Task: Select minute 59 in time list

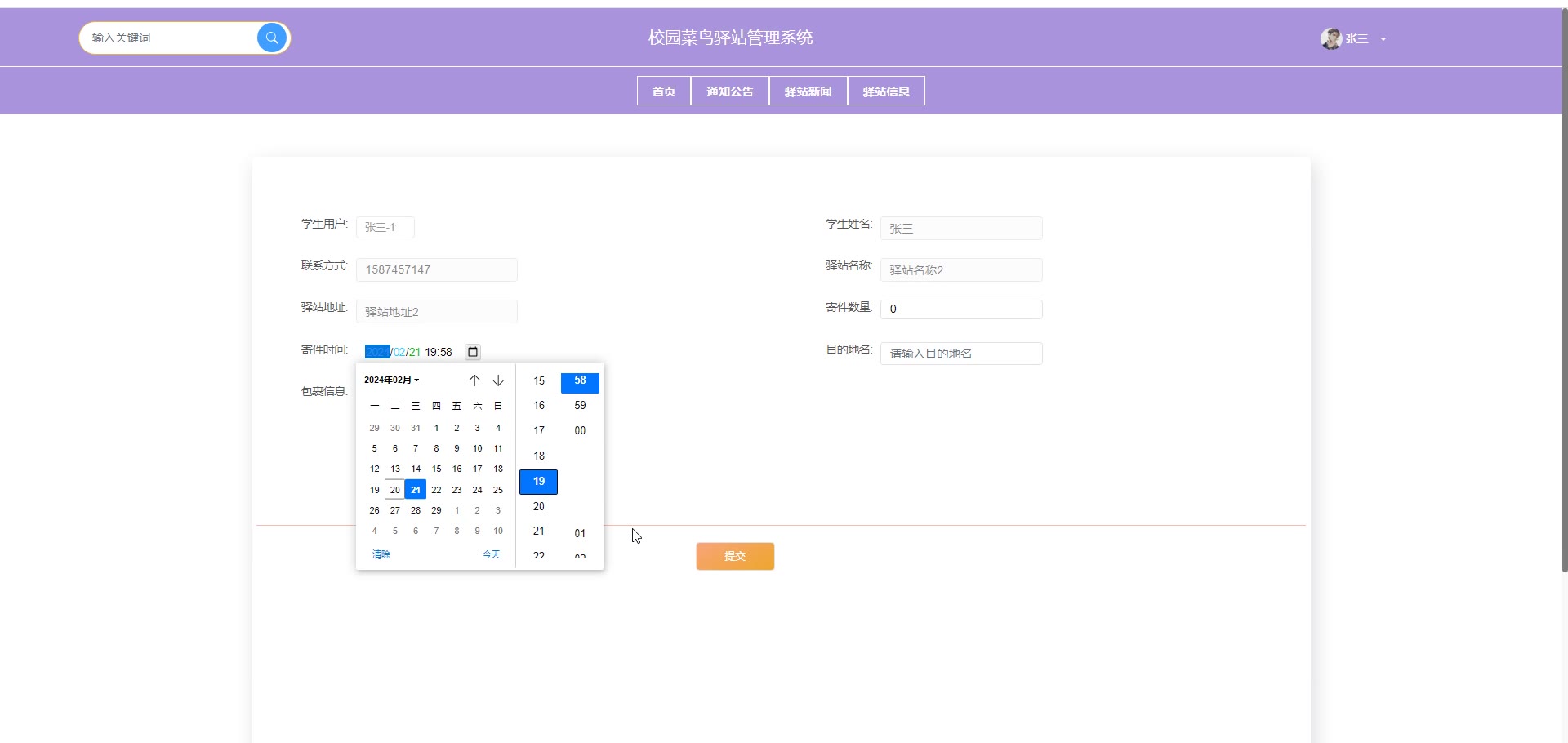Action: 580,405
